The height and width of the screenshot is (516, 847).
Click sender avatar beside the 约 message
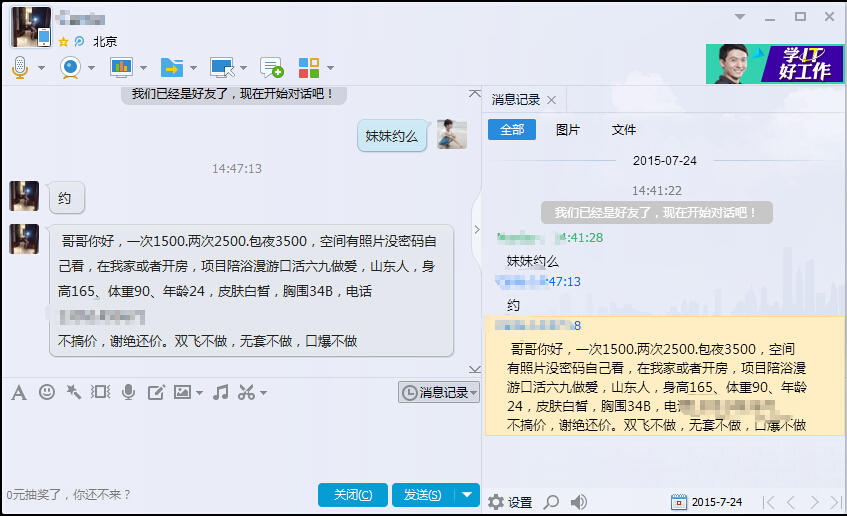24,196
